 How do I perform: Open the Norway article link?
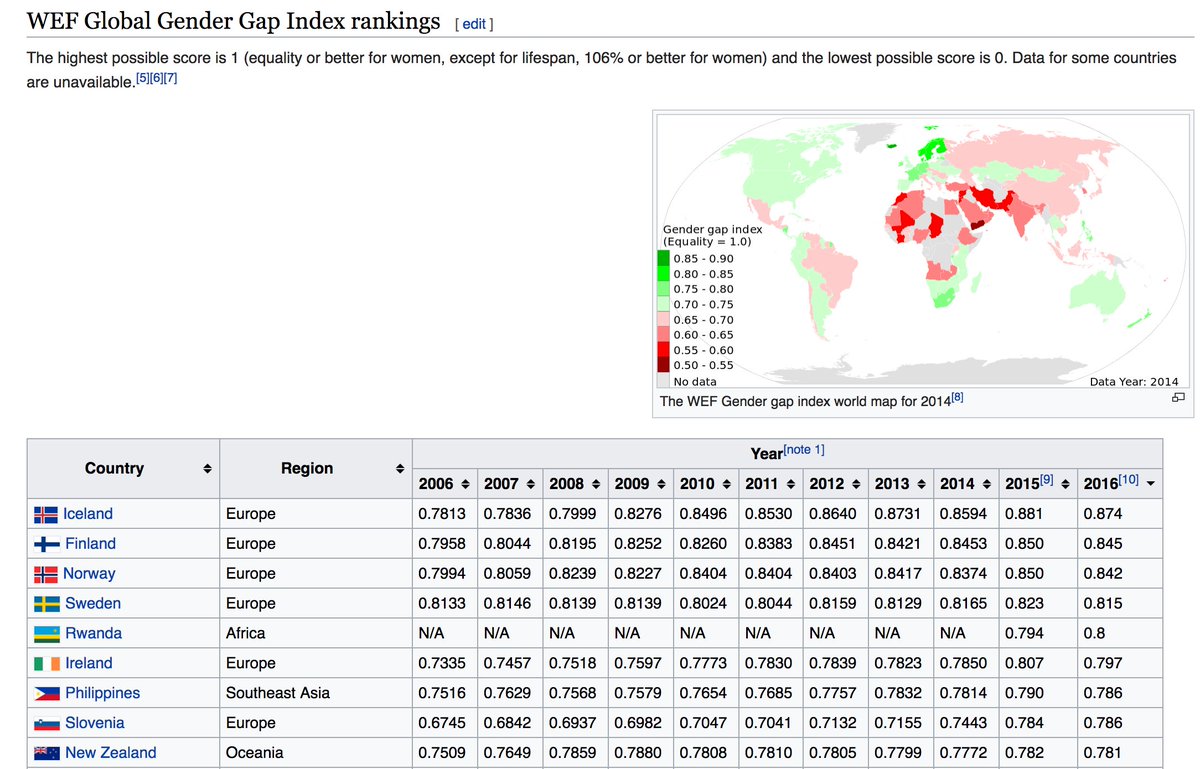tap(89, 574)
